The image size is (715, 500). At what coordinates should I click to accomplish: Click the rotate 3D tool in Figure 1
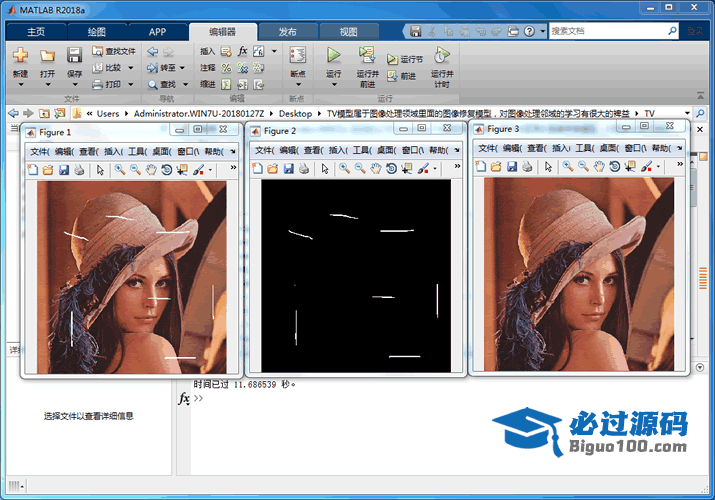(x=166, y=170)
